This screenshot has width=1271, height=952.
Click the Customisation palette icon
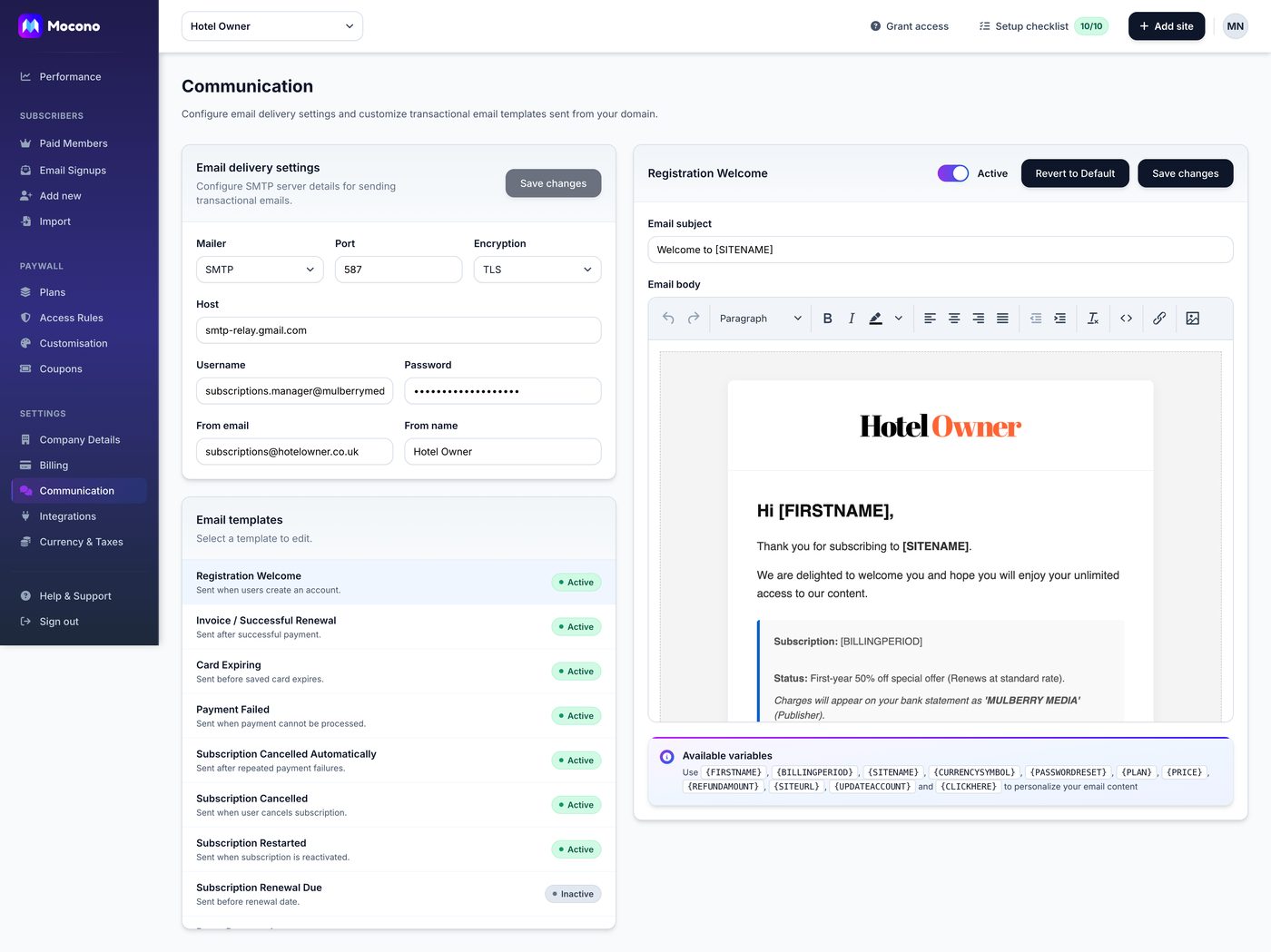point(25,343)
